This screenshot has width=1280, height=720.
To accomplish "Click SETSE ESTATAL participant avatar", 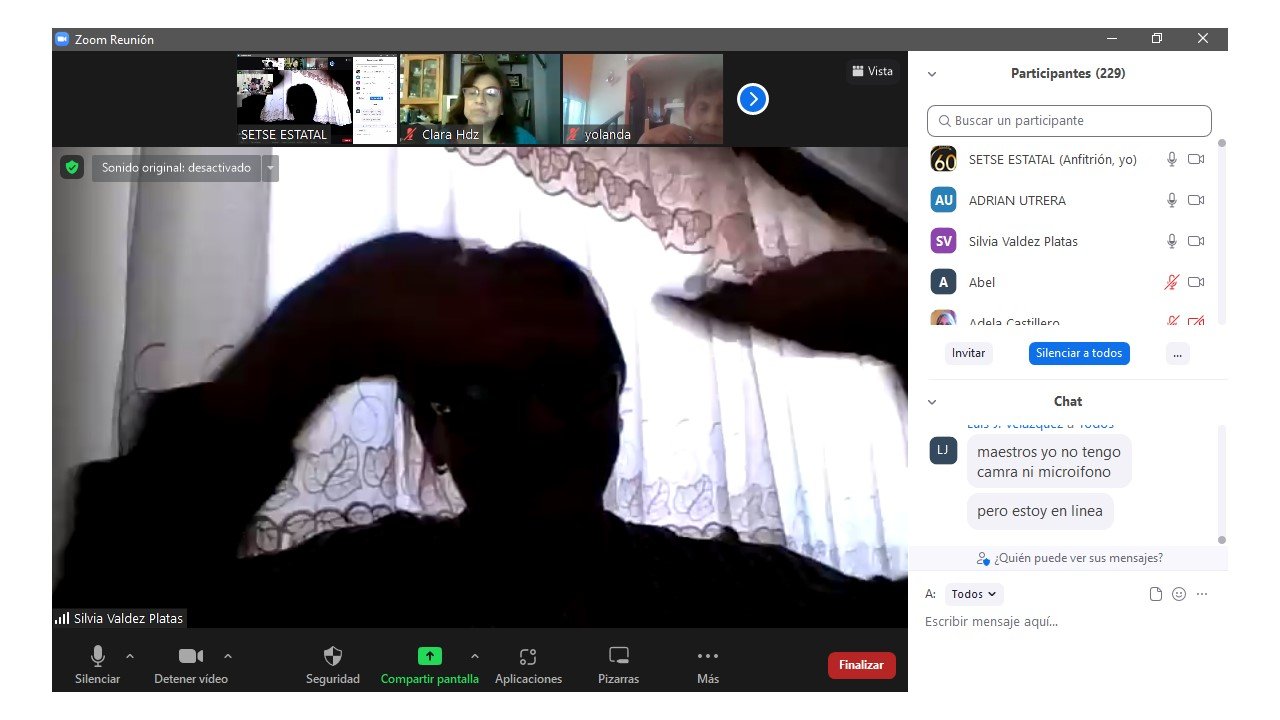I will (943, 159).
